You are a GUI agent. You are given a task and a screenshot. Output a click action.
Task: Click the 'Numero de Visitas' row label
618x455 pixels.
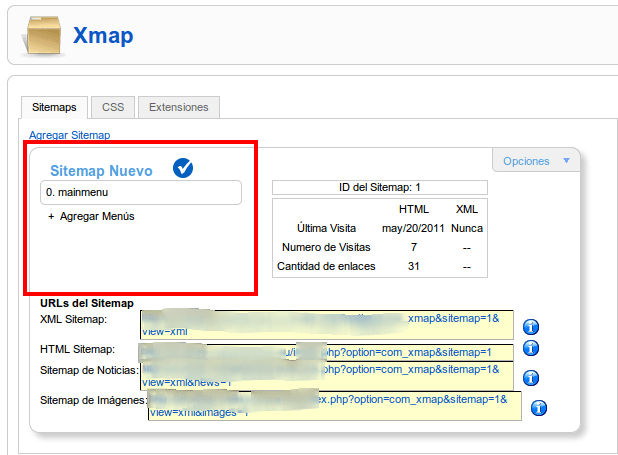[x=326, y=247]
